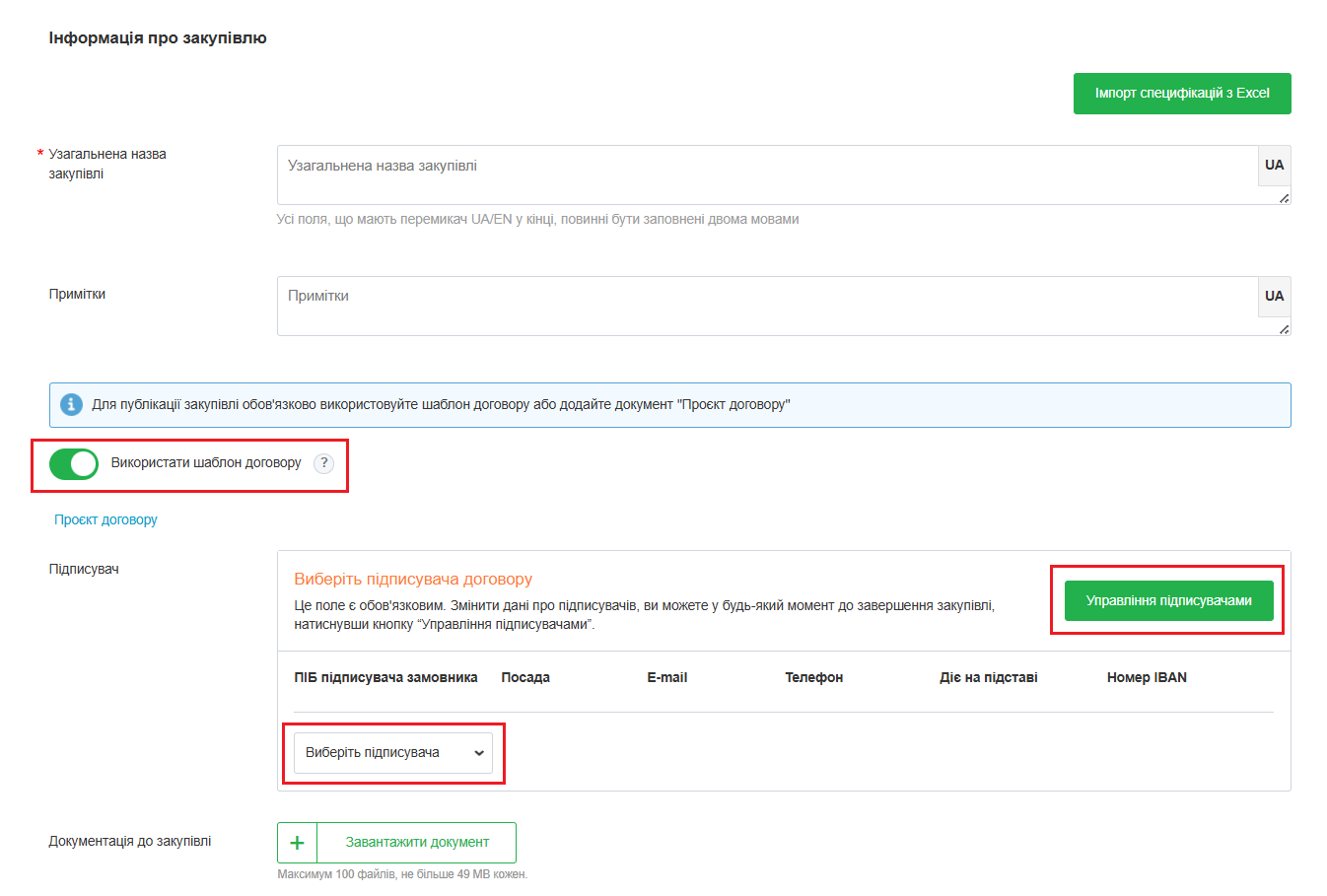
Task: Click the blue info icon in the notice banner
Action: pyautogui.click(x=71, y=405)
